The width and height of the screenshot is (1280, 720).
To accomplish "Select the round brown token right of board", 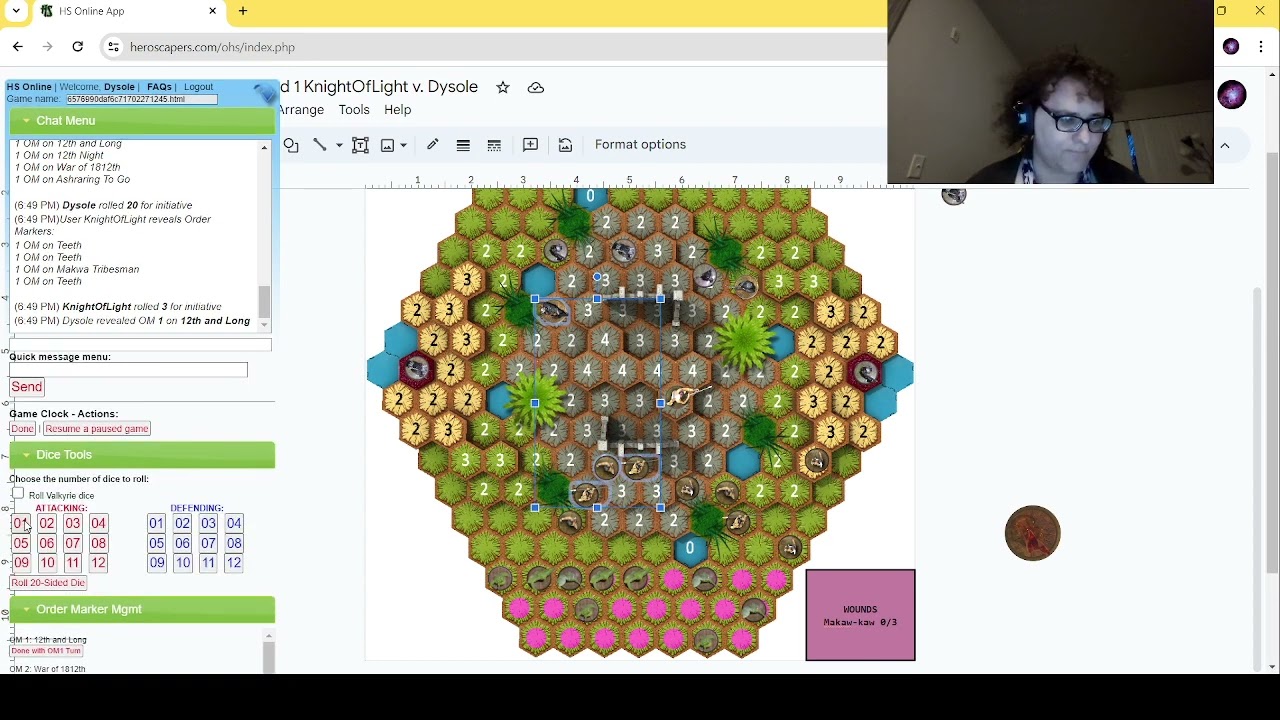I will (1033, 533).
